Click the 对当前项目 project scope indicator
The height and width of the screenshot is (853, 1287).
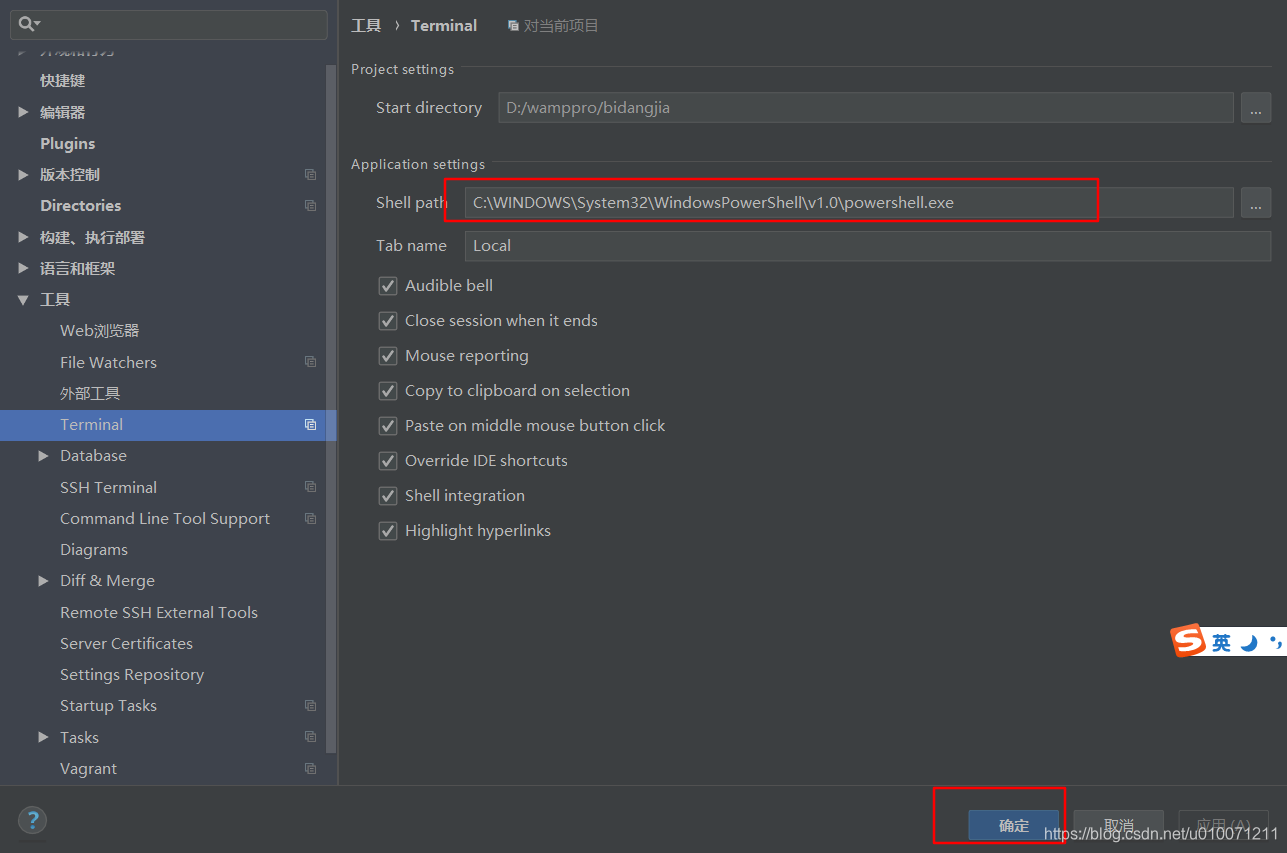coord(553,25)
